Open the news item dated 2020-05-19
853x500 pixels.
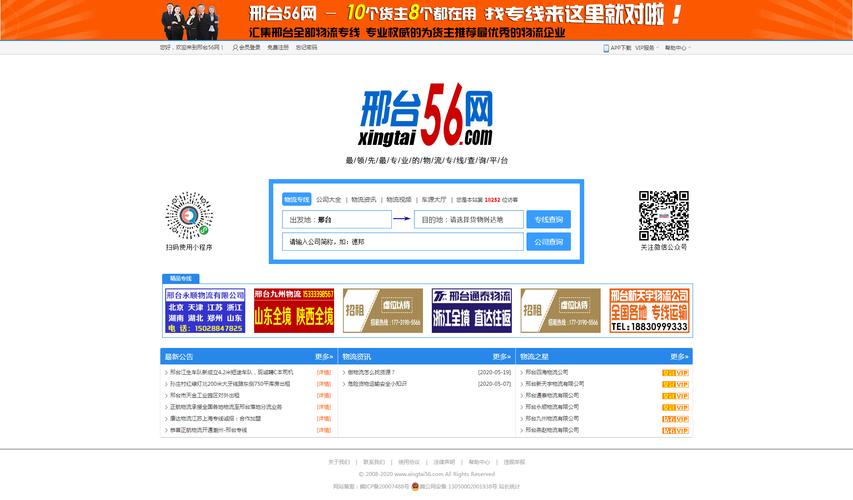click(x=371, y=373)
